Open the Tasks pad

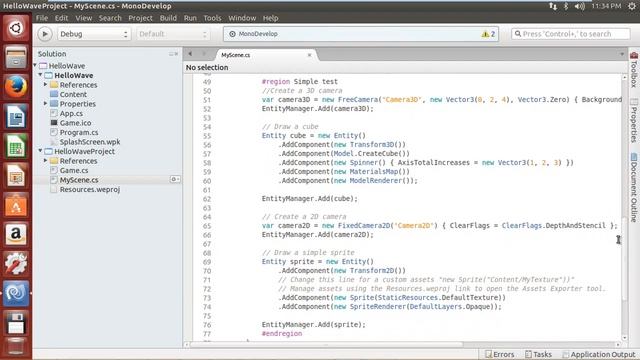538,354
